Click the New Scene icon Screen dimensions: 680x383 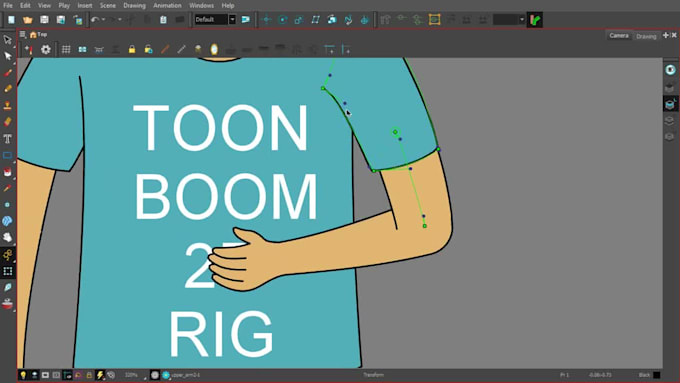(11, 20)
